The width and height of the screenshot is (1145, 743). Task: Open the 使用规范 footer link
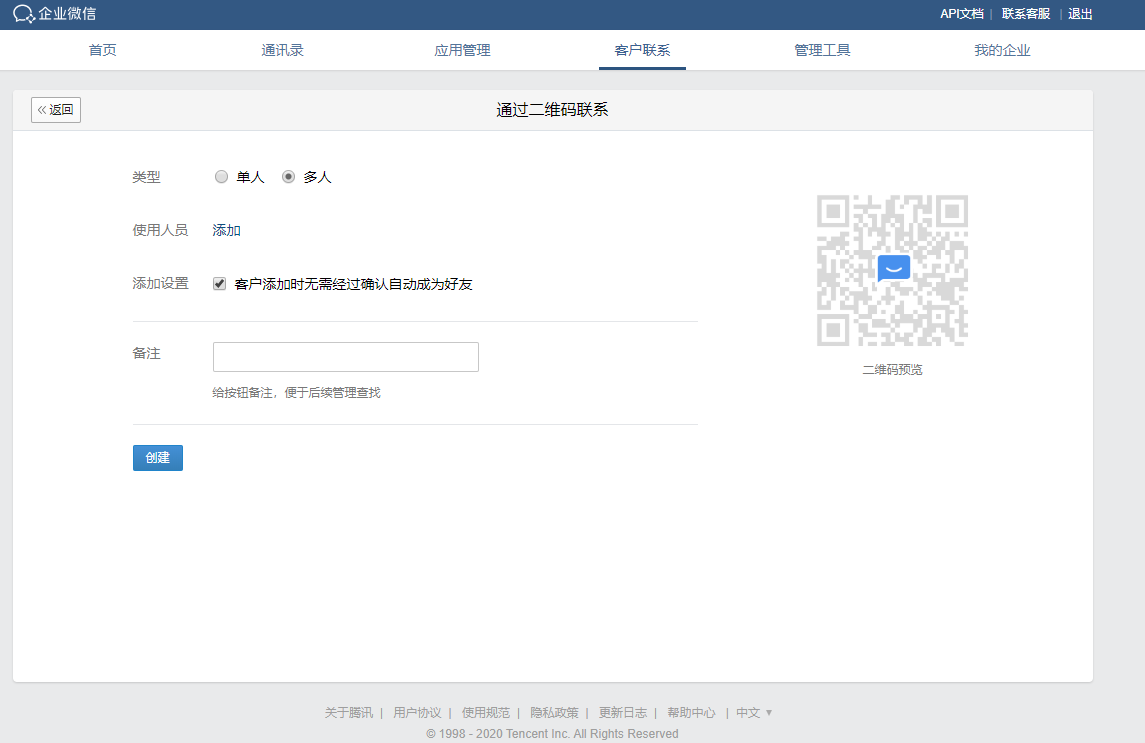[486, 712]
